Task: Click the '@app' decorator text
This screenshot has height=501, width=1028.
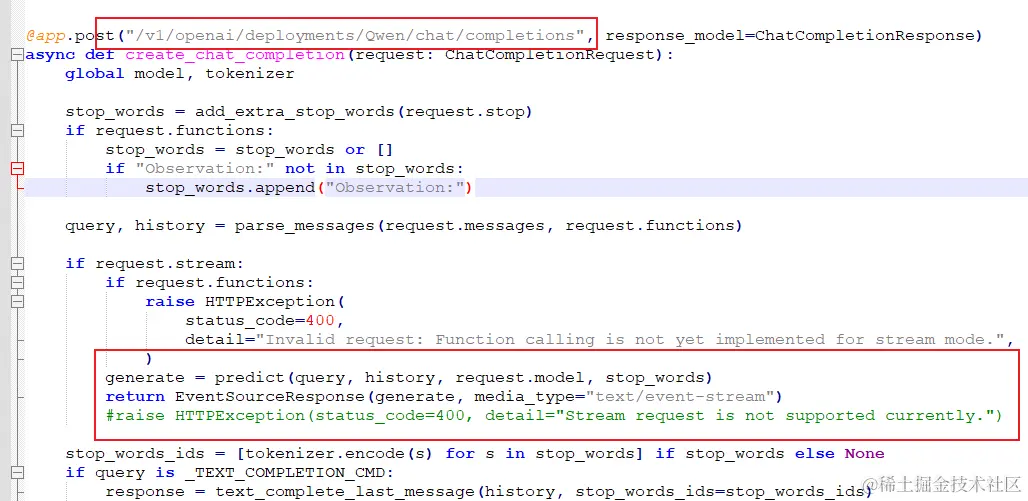Action: pos(45,35)
